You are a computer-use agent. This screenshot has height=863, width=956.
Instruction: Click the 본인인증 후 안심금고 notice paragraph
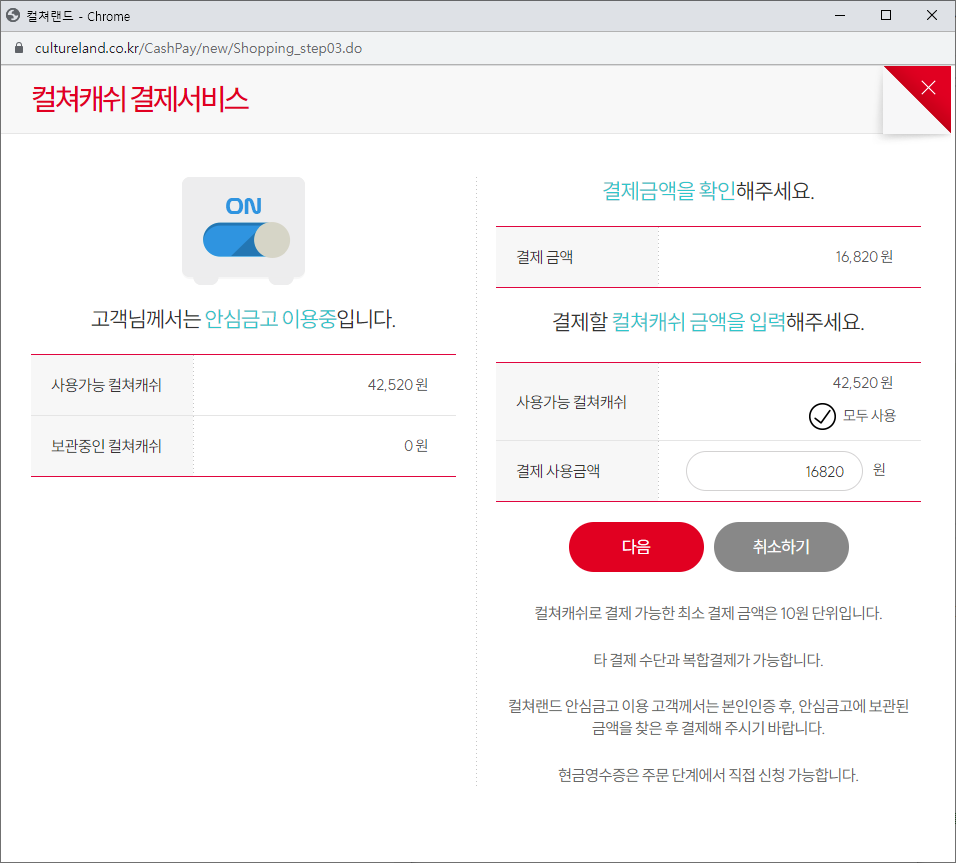pos(708,717)
